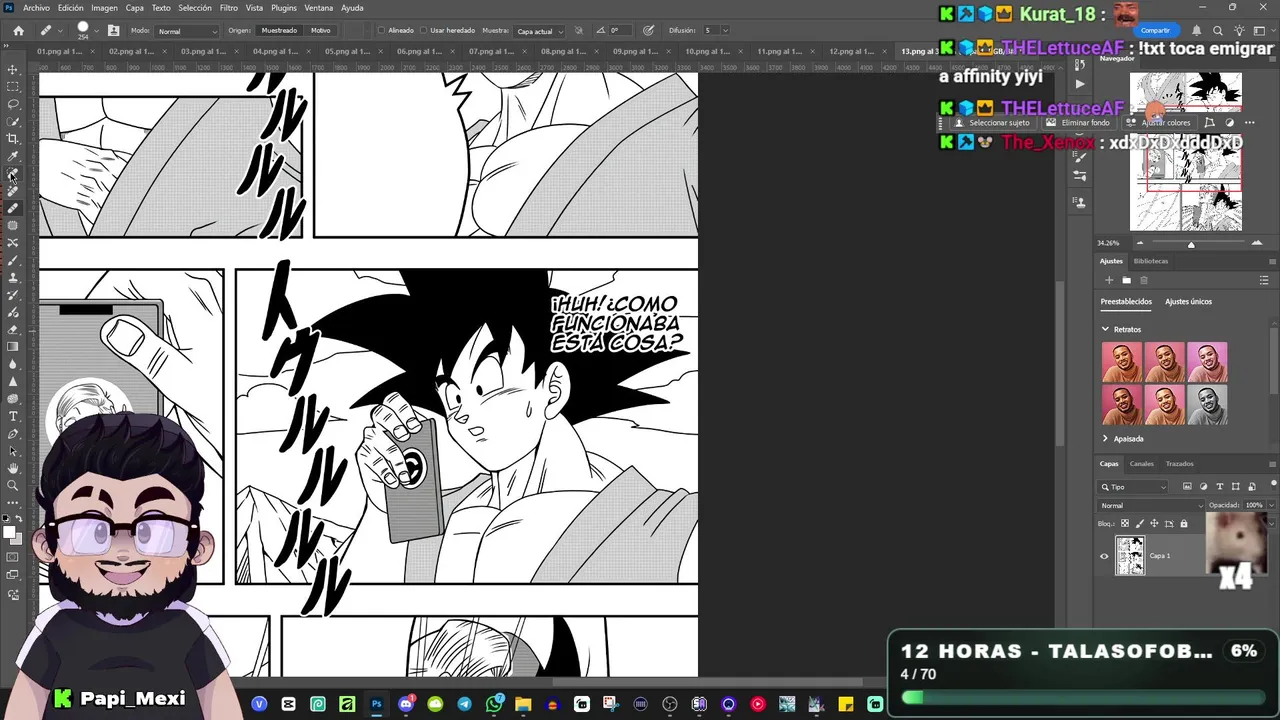This screenshot has height=720, width=1280.
Task: Click the Navigator zoom slider handle
Action: (x=1191, y=244)
